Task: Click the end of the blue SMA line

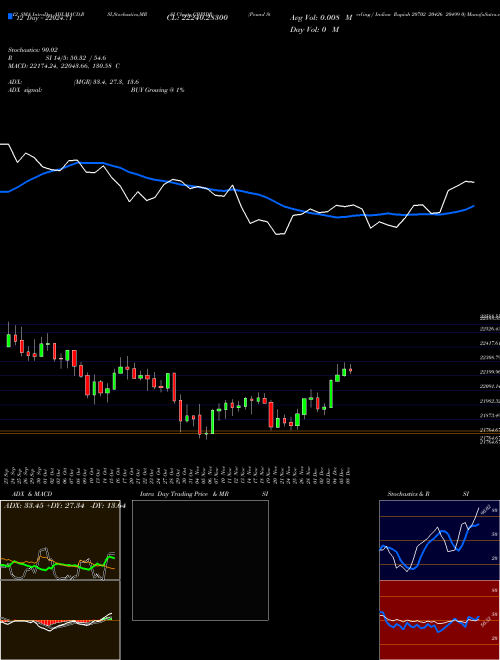Action: [x=474, y=206]
